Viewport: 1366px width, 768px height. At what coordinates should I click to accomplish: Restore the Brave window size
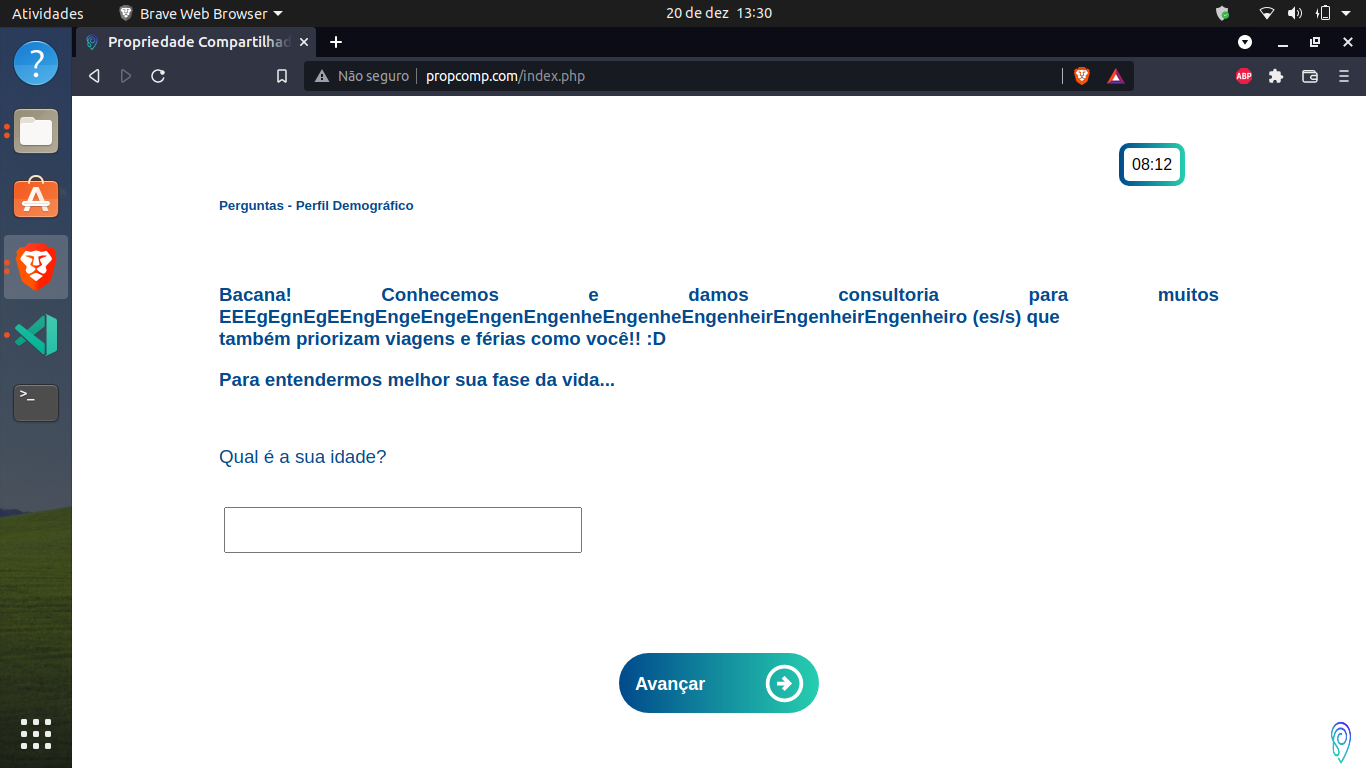1315,42
